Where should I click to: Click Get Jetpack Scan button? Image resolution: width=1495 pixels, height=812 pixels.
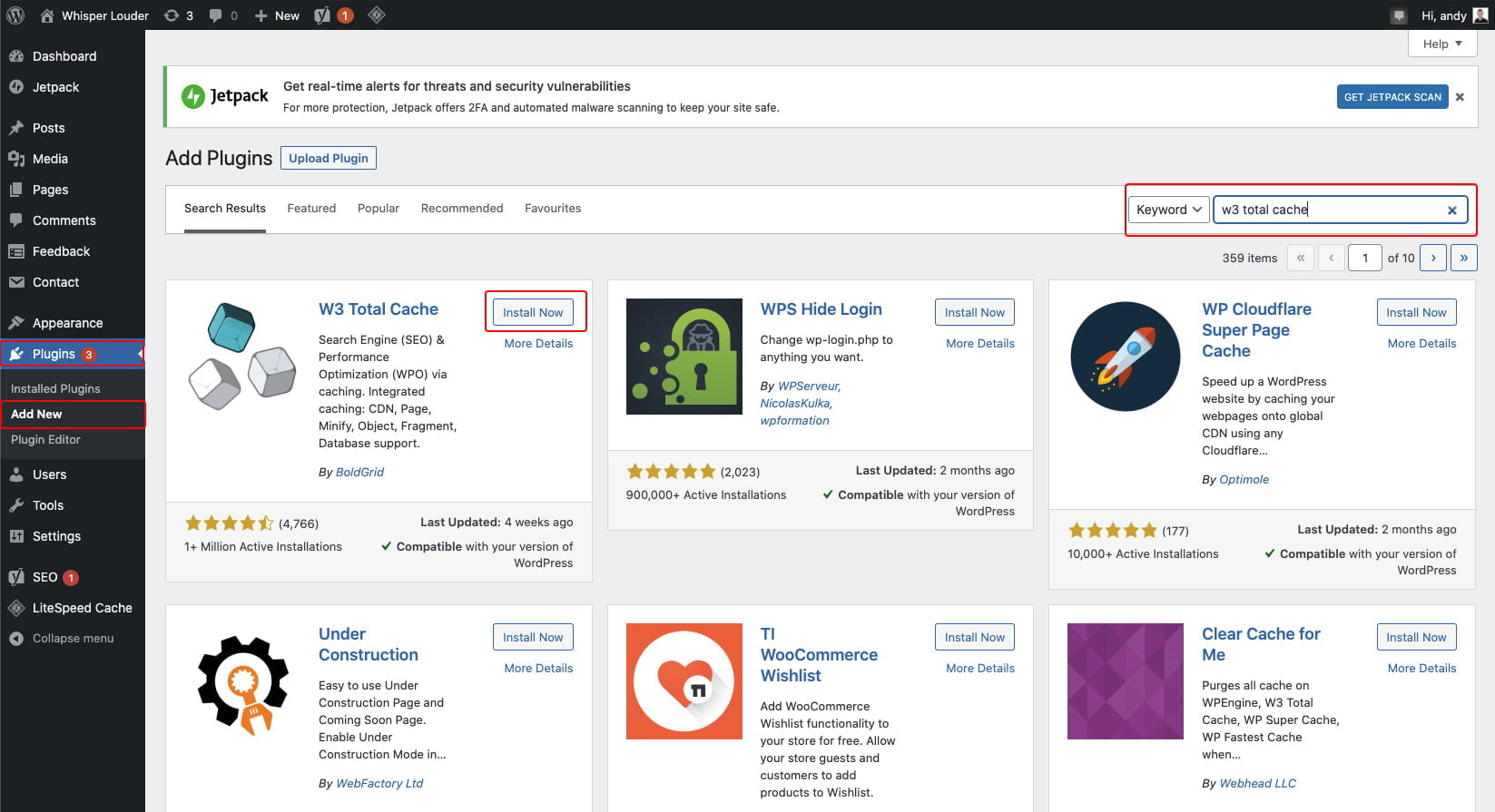pos(1392,97)
